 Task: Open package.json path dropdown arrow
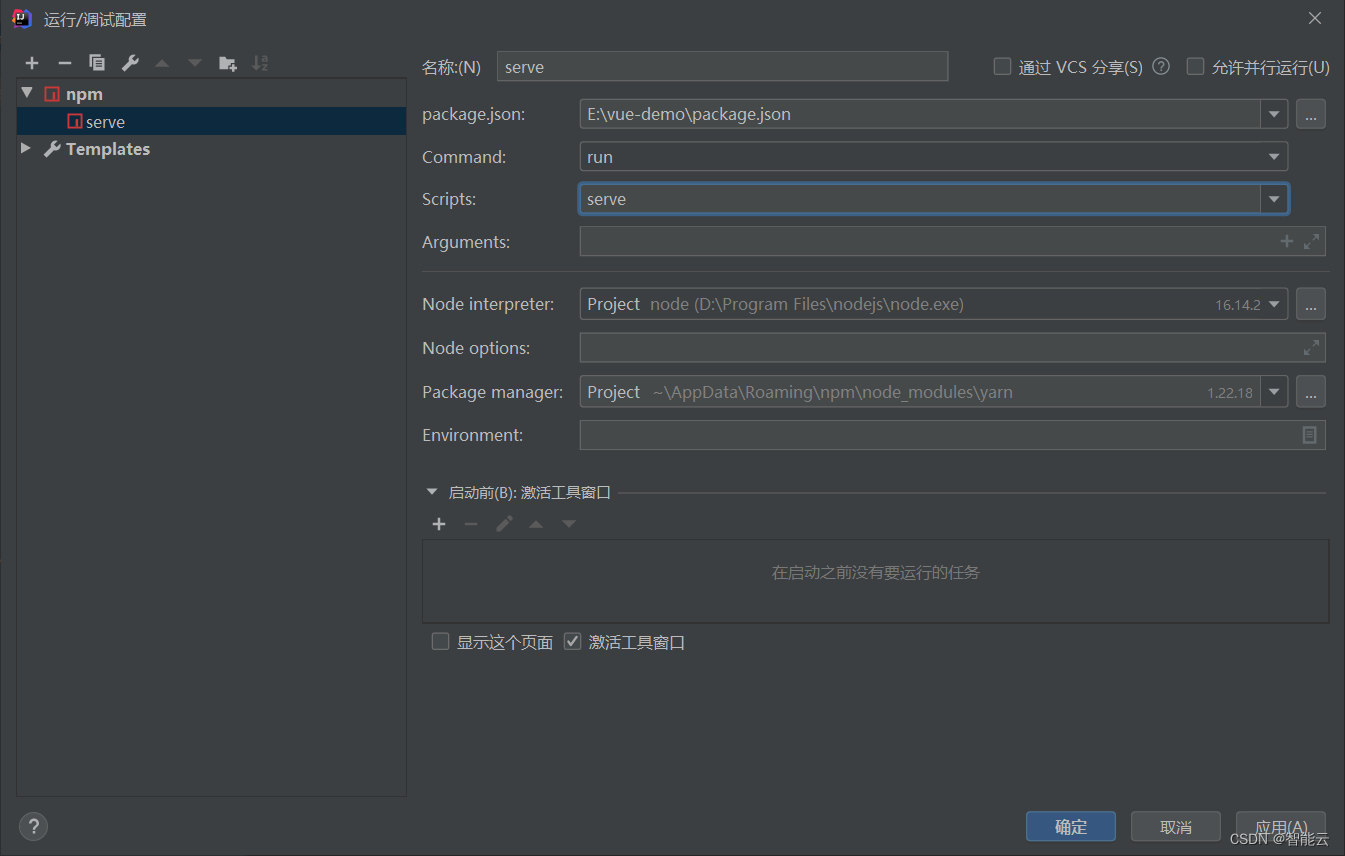click(1274, 114)
